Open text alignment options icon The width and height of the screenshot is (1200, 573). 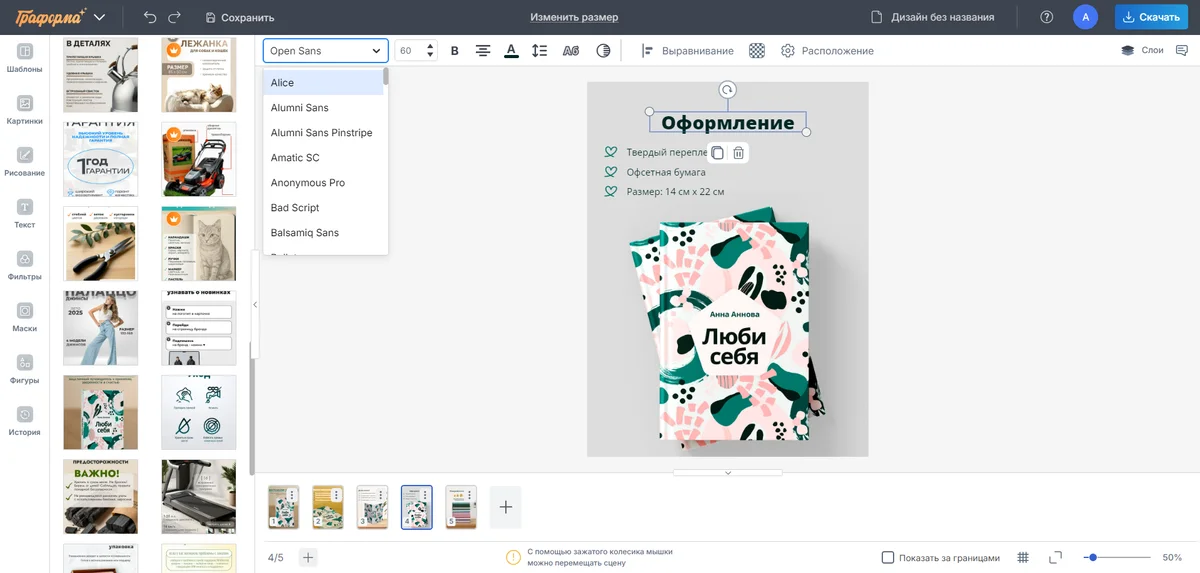(483, 51)
